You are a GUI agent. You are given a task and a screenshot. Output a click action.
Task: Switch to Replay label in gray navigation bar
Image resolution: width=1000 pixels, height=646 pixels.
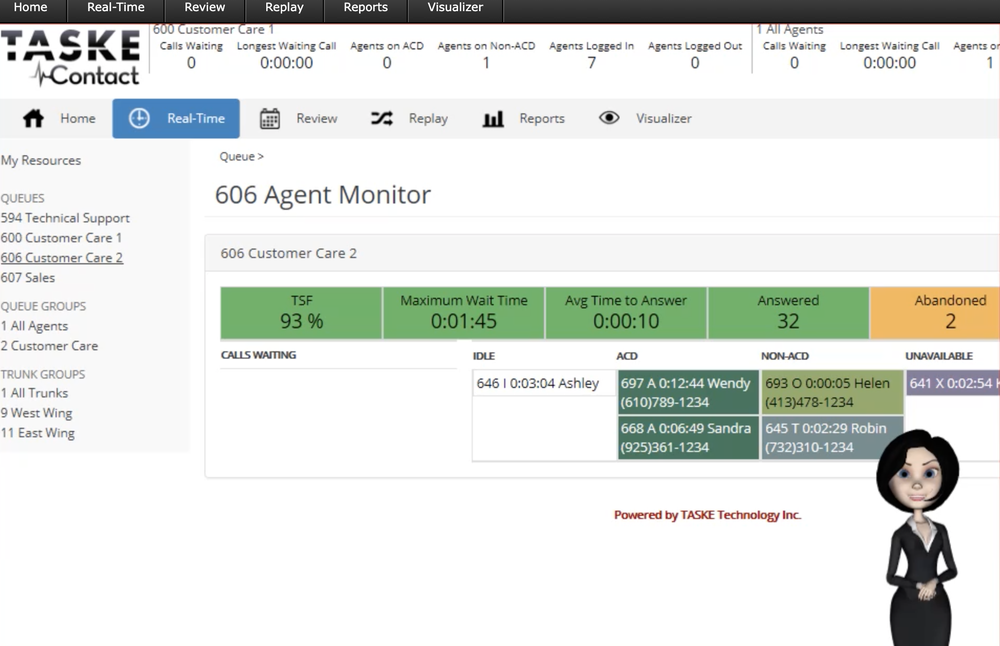[428, 119]
